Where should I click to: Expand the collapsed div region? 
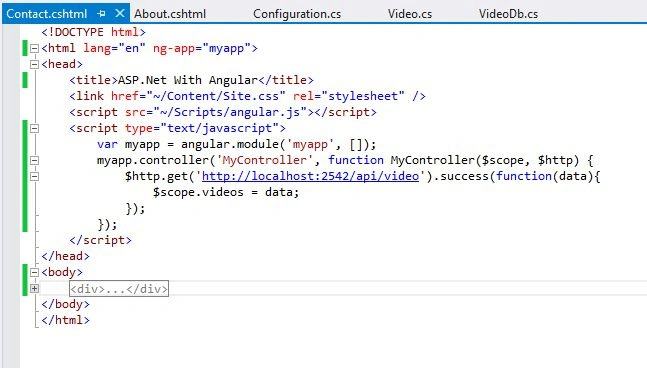tap(35, 288)
